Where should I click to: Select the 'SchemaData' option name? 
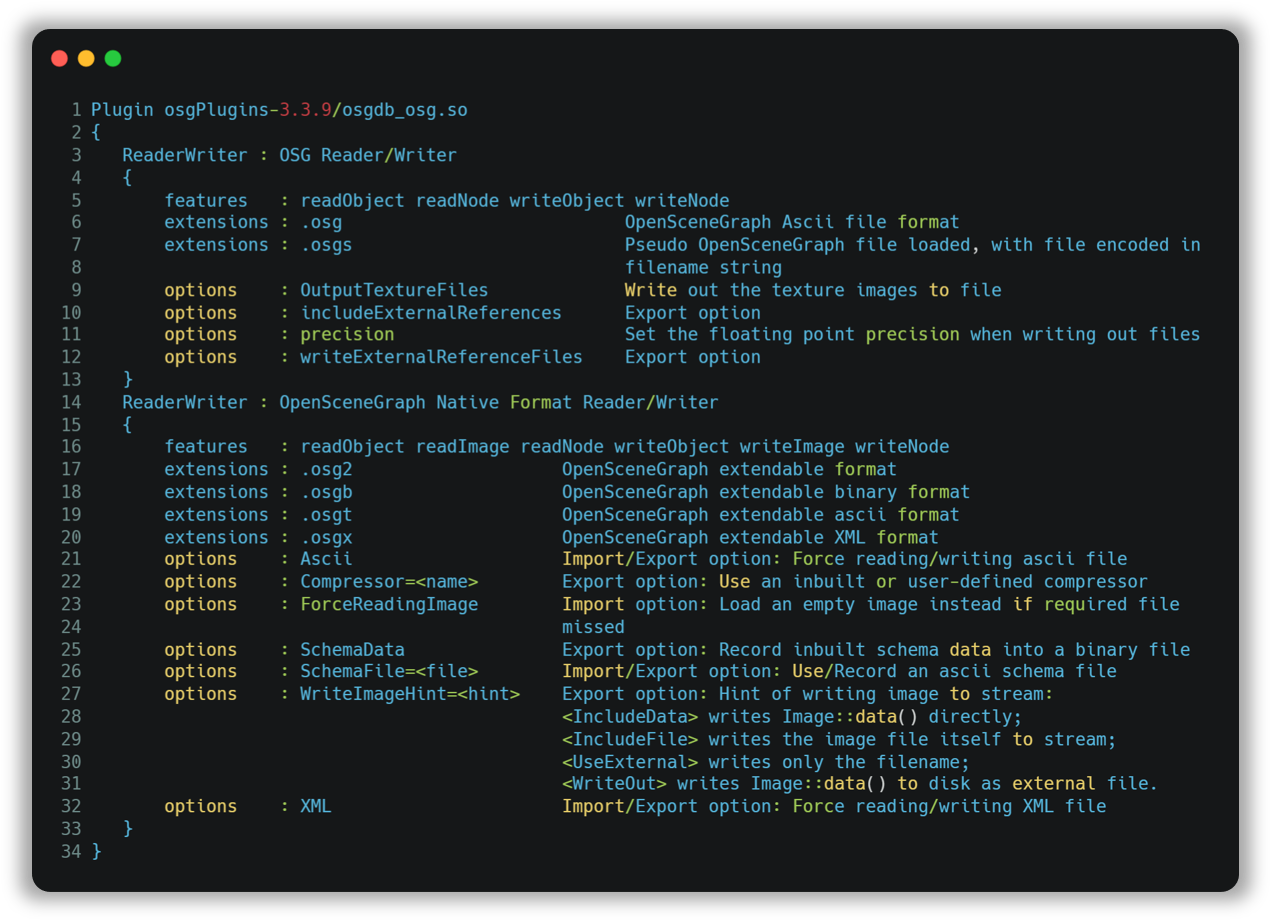pos(352,649)
